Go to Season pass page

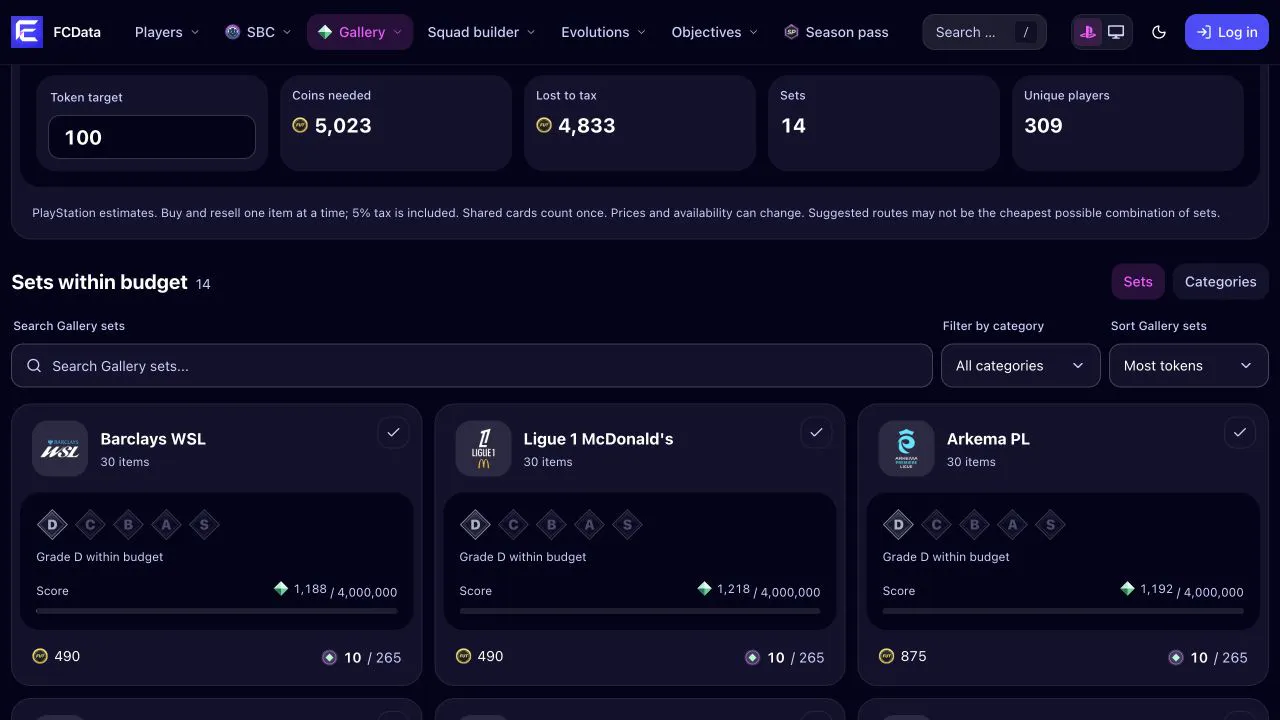(836, 32)
